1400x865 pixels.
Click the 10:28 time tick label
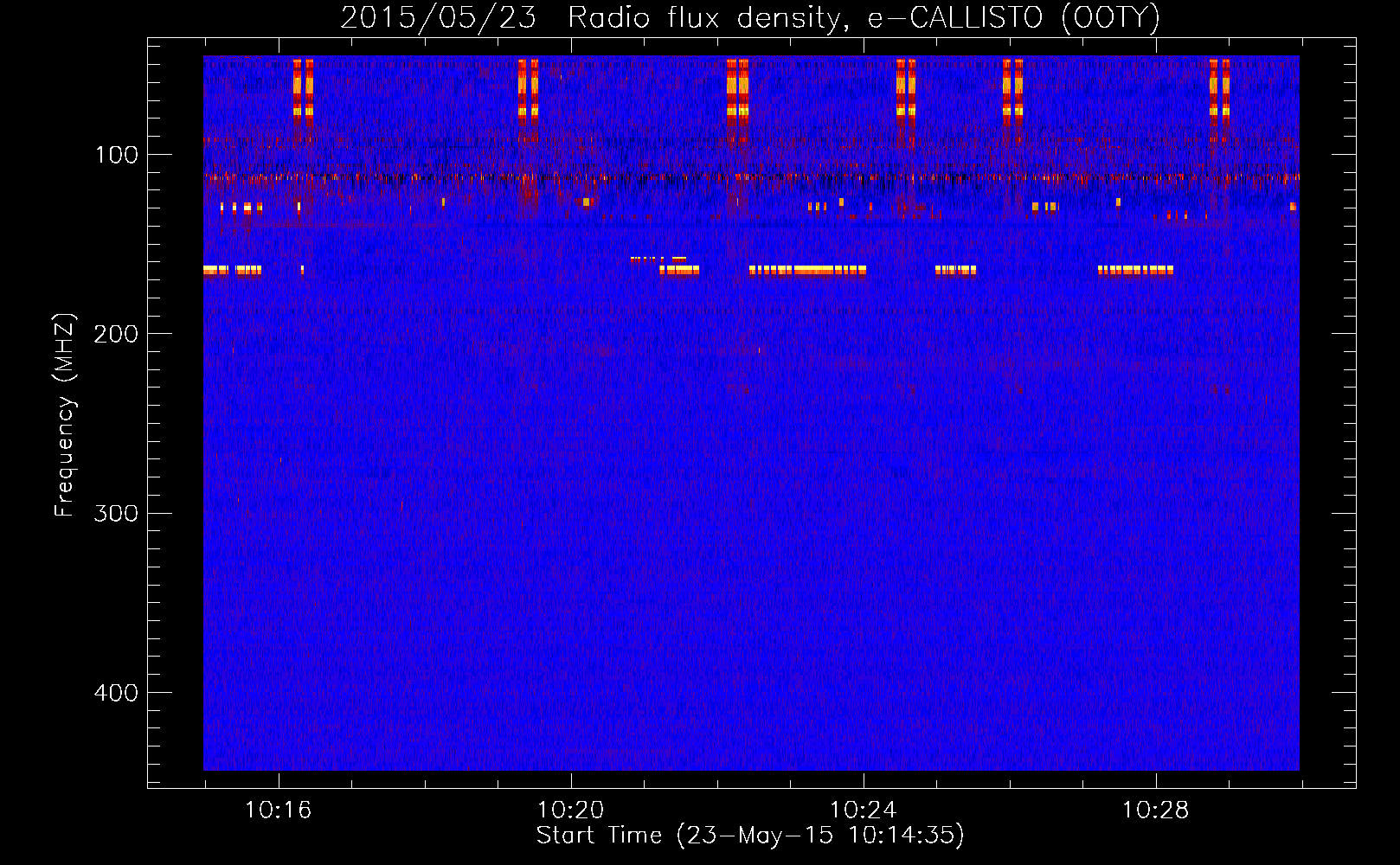1156,811
